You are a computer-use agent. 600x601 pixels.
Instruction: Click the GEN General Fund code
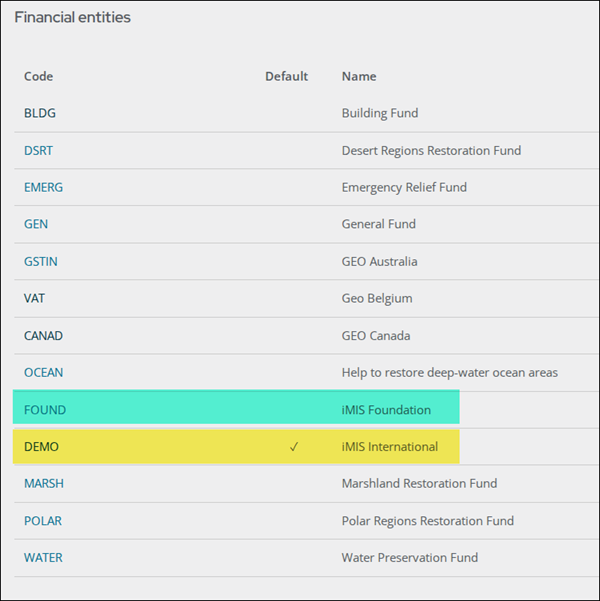(35, 224)
